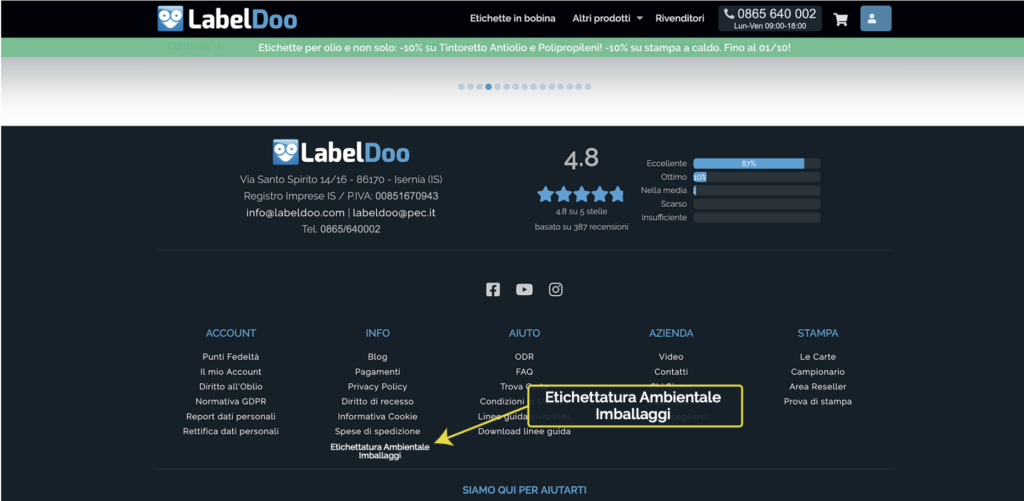Open Spese di spedizione link

coord(377,431)
